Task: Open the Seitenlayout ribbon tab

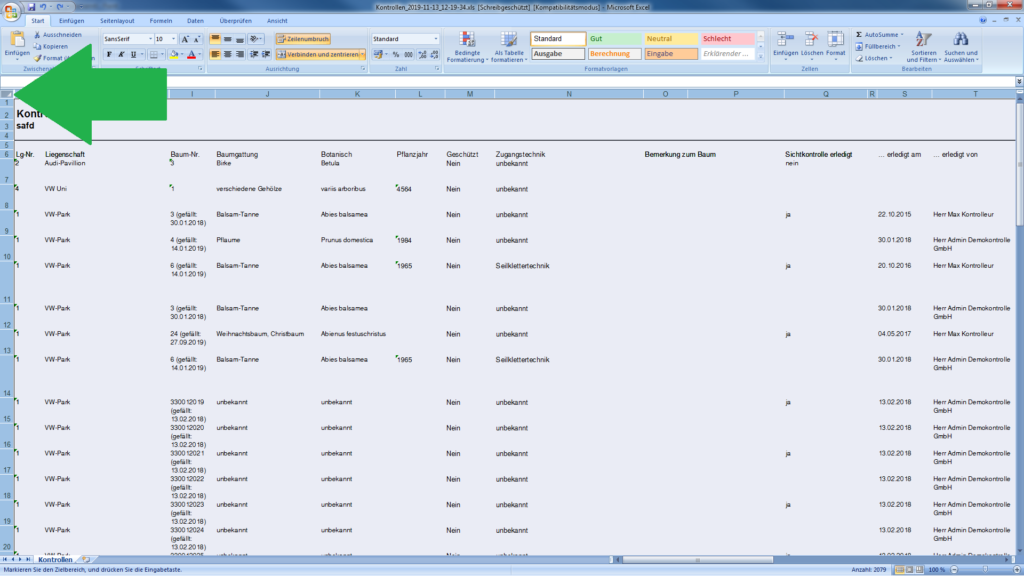Action: 118,20
